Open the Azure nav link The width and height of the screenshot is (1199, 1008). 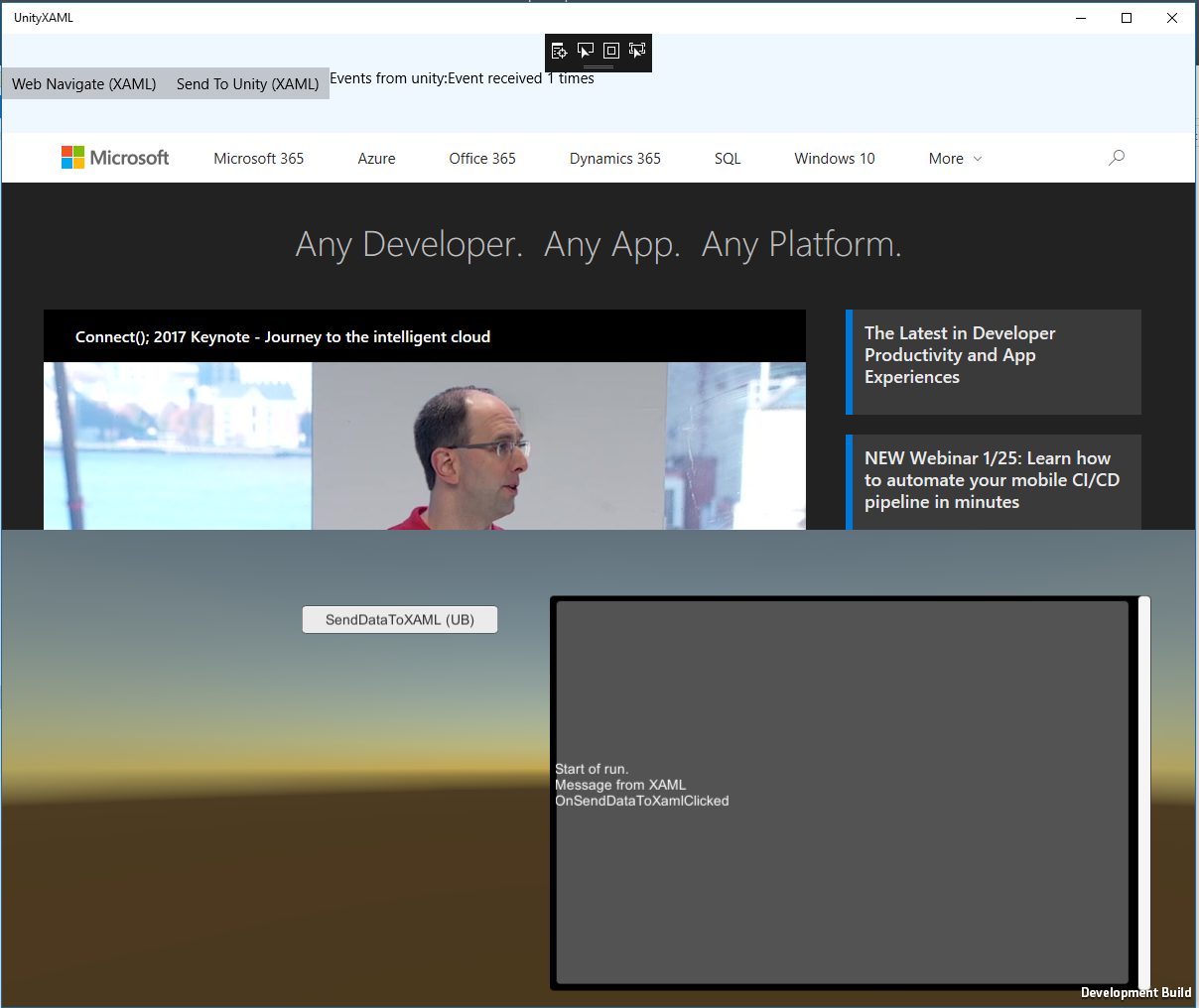tap(377, 159)
